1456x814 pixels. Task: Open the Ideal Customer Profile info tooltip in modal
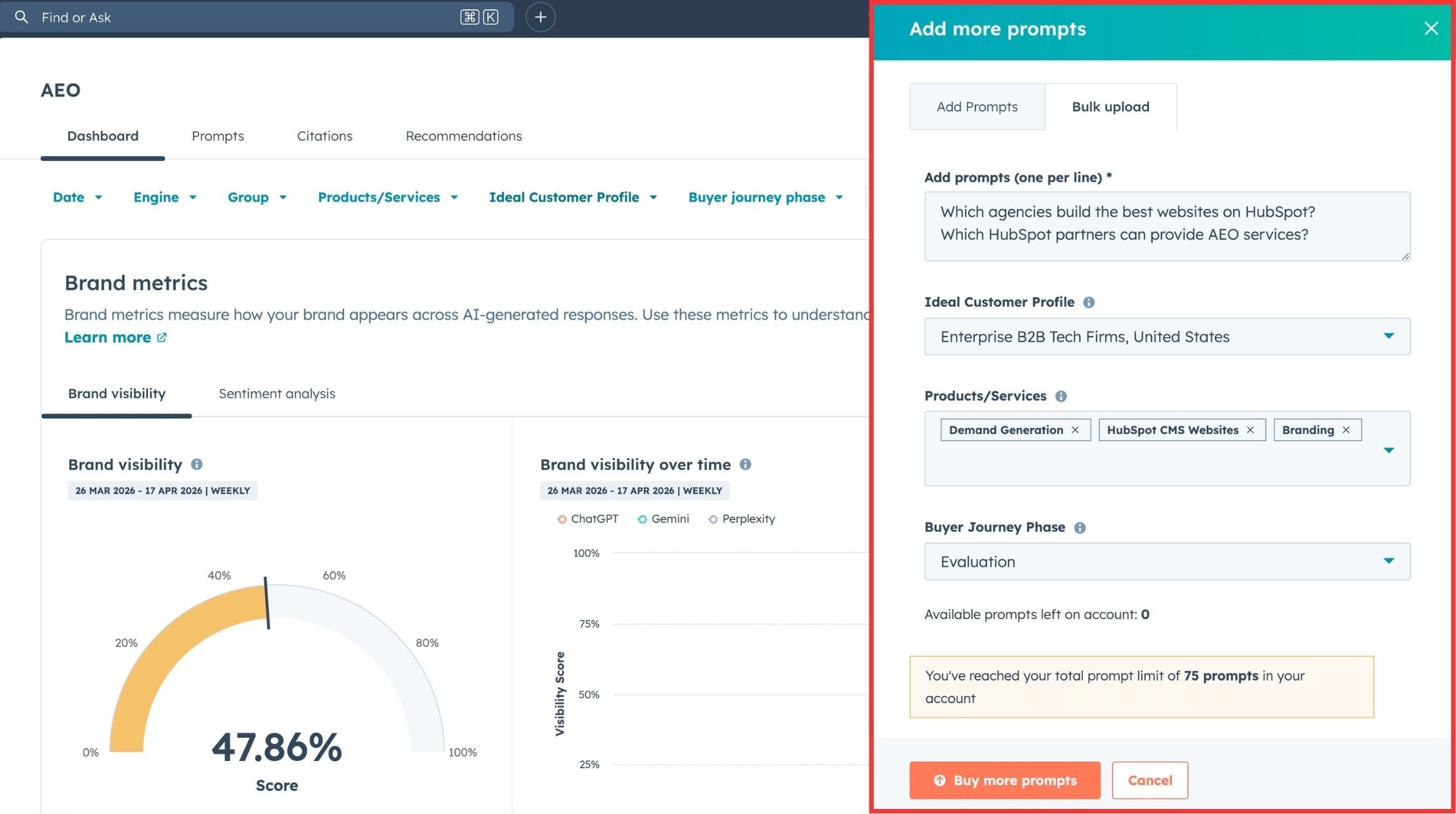click(x=1088, y=302)
